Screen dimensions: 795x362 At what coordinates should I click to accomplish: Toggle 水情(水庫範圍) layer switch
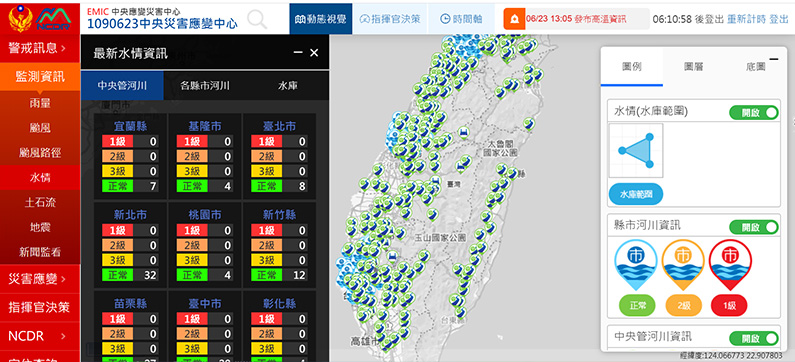[x=753, y=113]
